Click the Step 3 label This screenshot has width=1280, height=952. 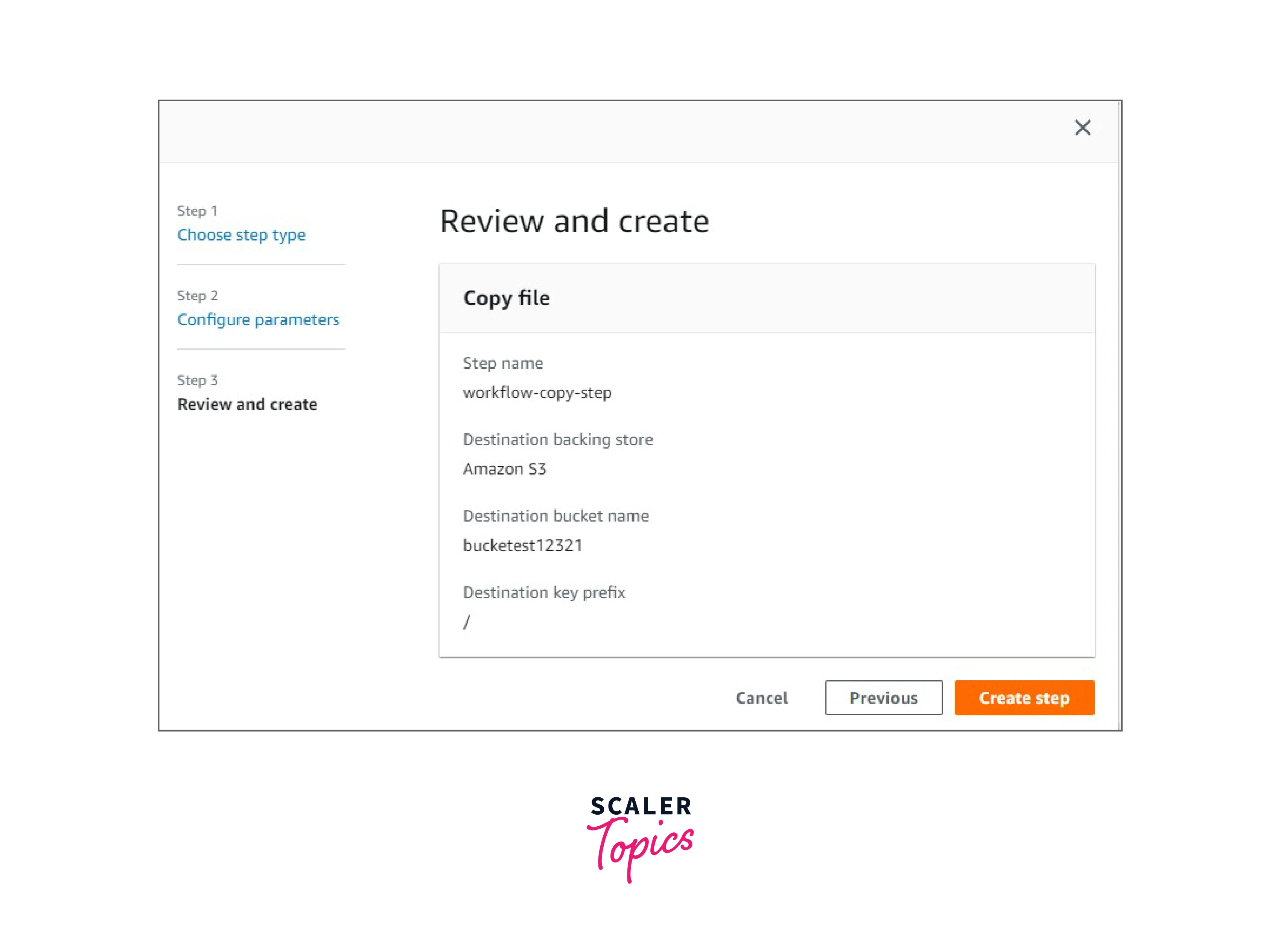click(197, 380)
